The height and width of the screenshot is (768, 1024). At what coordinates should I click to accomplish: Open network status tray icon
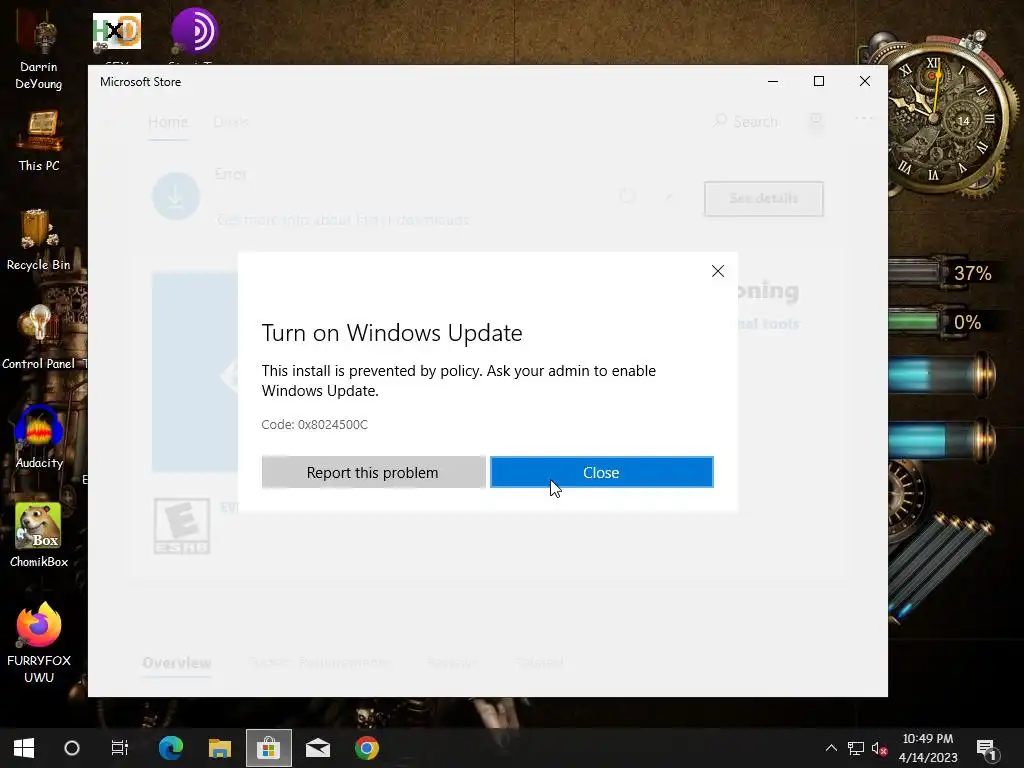pyautogui.click(x=856, y=748)
